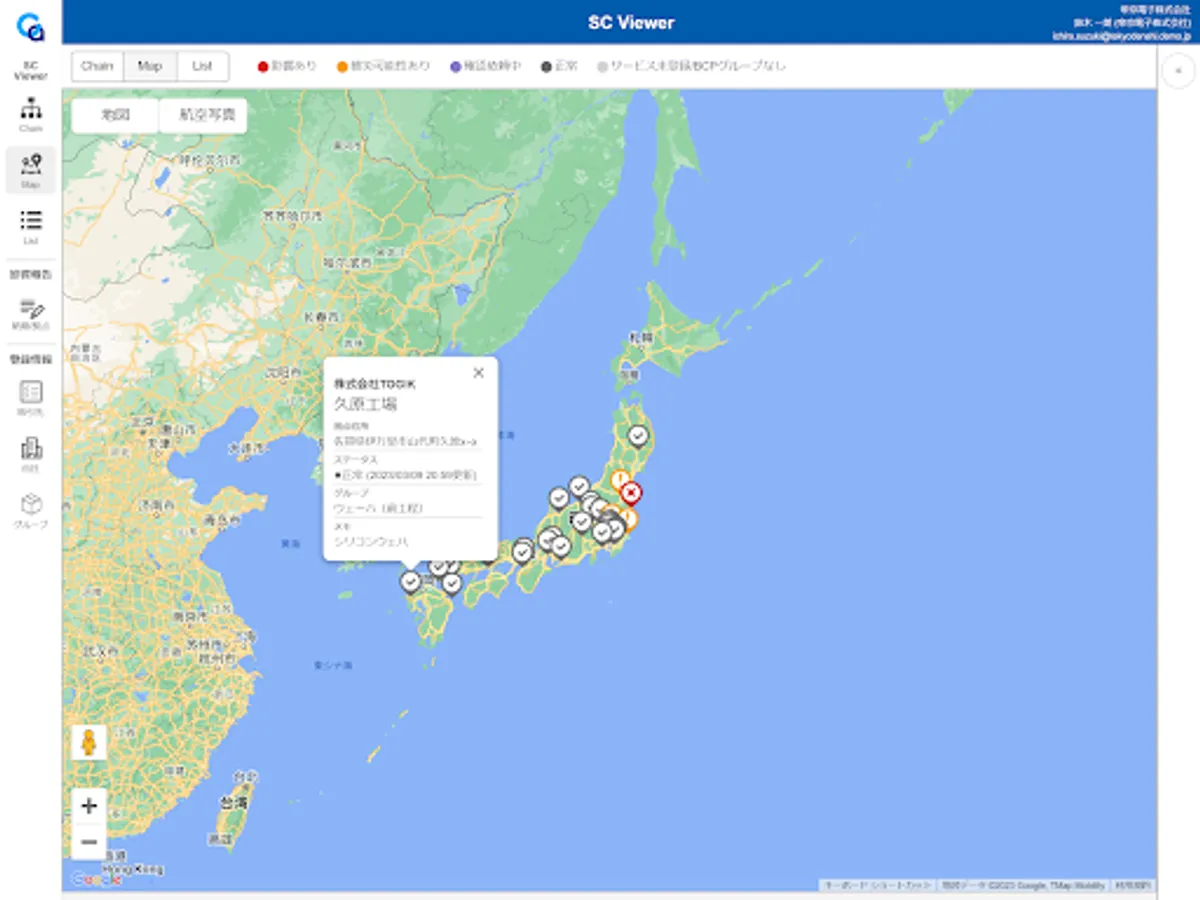Click the 株式会社TOGIK company name
The image size is (1200, 900).
[375, 384]
